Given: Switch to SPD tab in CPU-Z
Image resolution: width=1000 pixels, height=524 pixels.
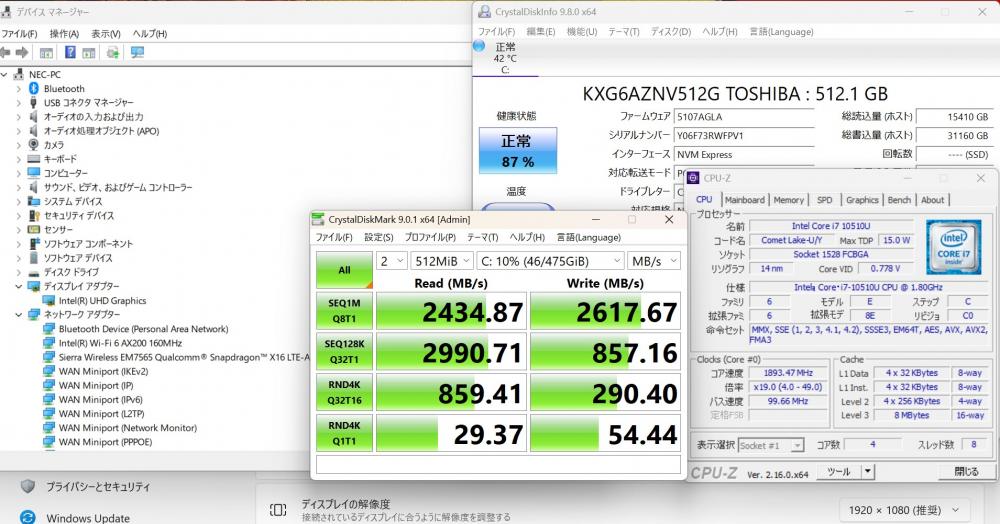Looking at the screenshot, I should [825, 200].
